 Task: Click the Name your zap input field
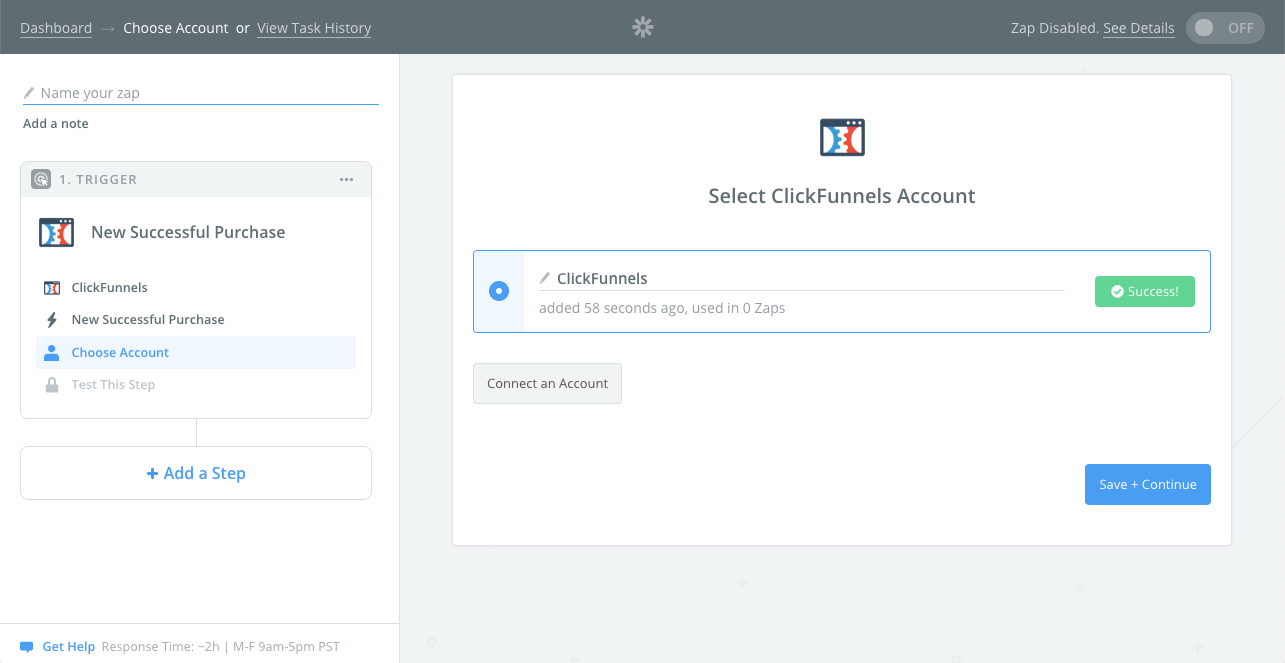click(200, 93)
